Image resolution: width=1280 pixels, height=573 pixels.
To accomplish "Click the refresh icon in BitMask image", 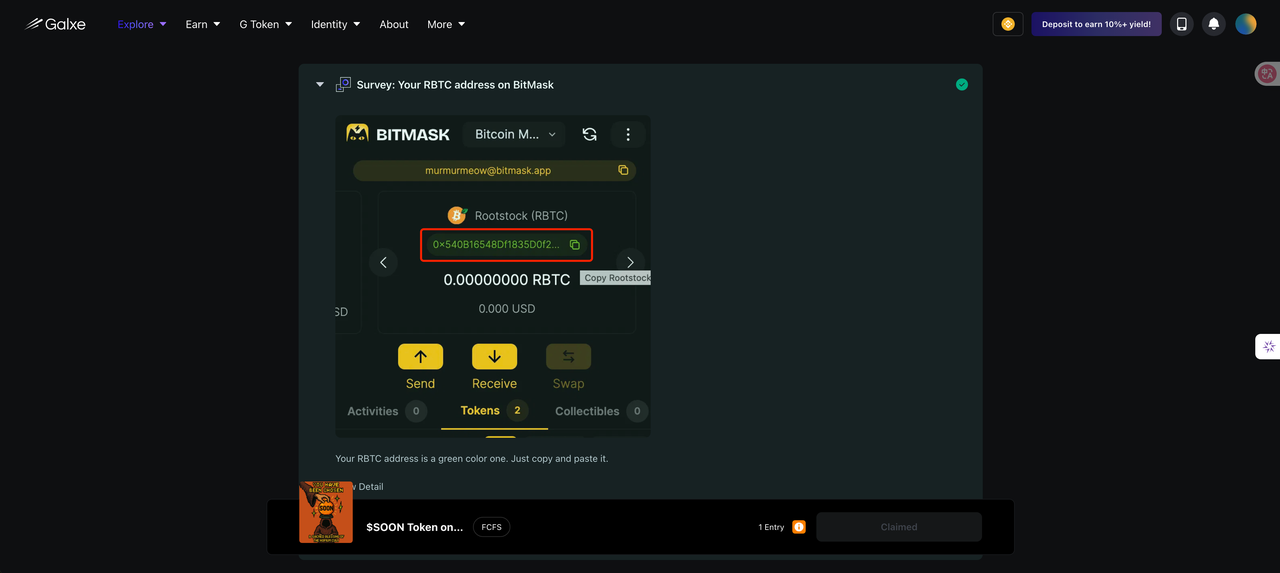I will tap(590, 134).
